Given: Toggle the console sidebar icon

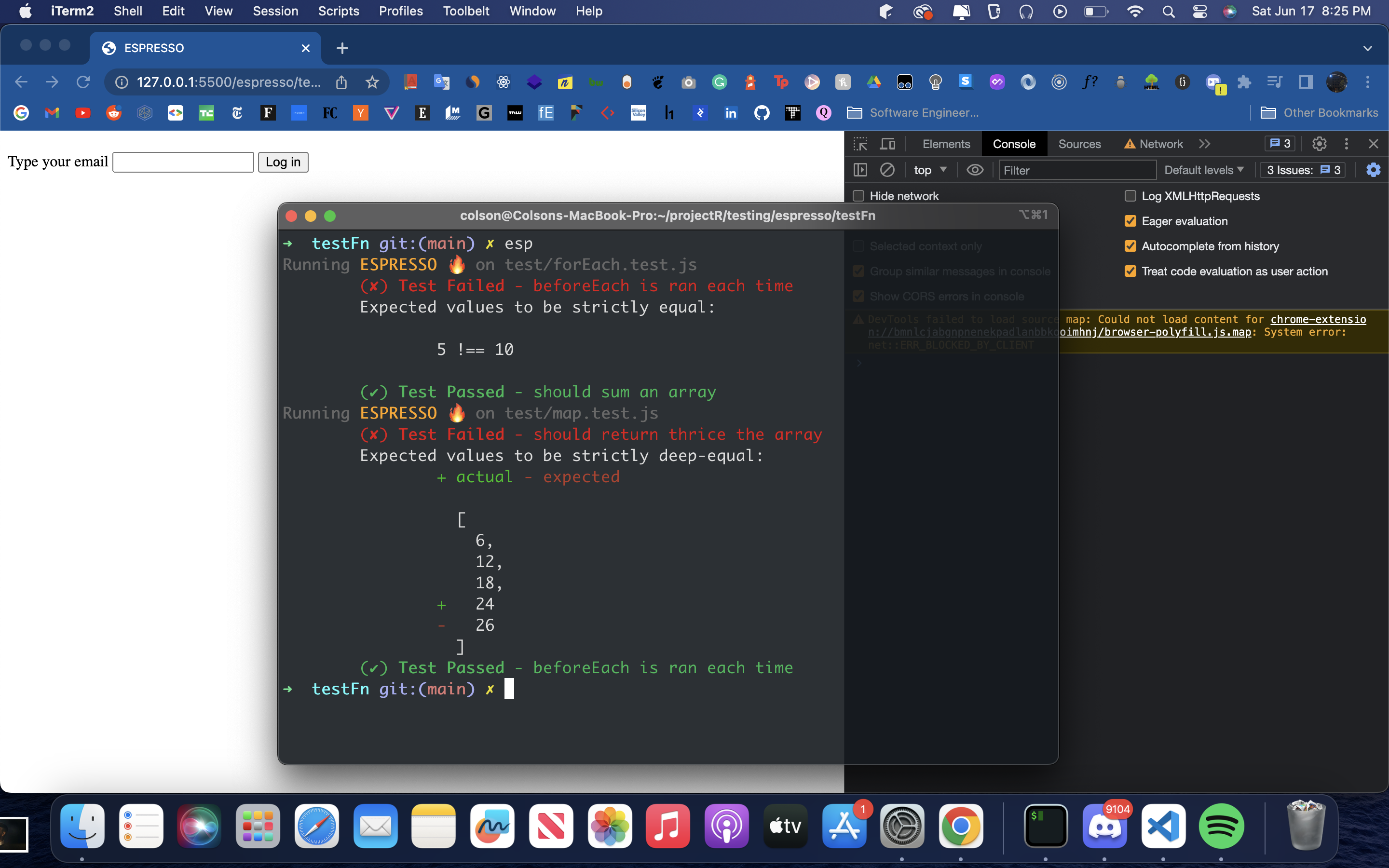Looking at the screenshot, I should click(860, 170).
